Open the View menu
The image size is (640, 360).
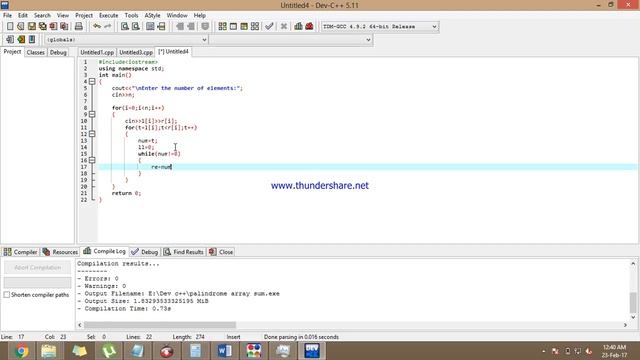(63, 16)
